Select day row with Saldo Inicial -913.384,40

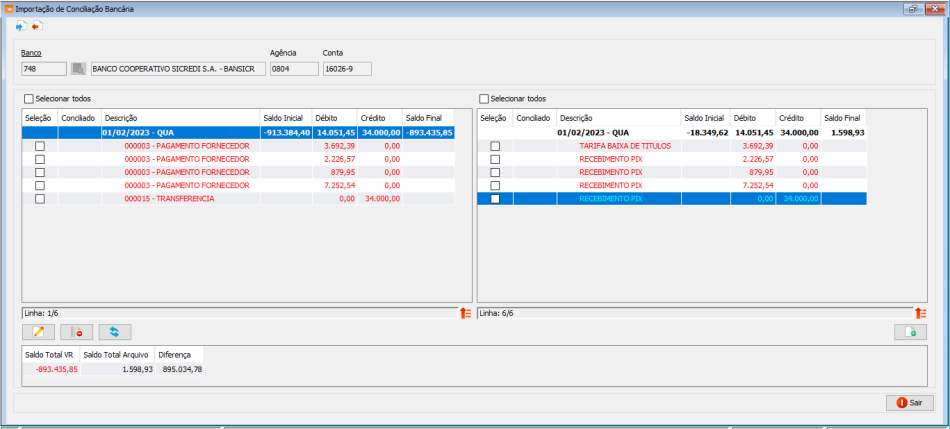(238, 132)
